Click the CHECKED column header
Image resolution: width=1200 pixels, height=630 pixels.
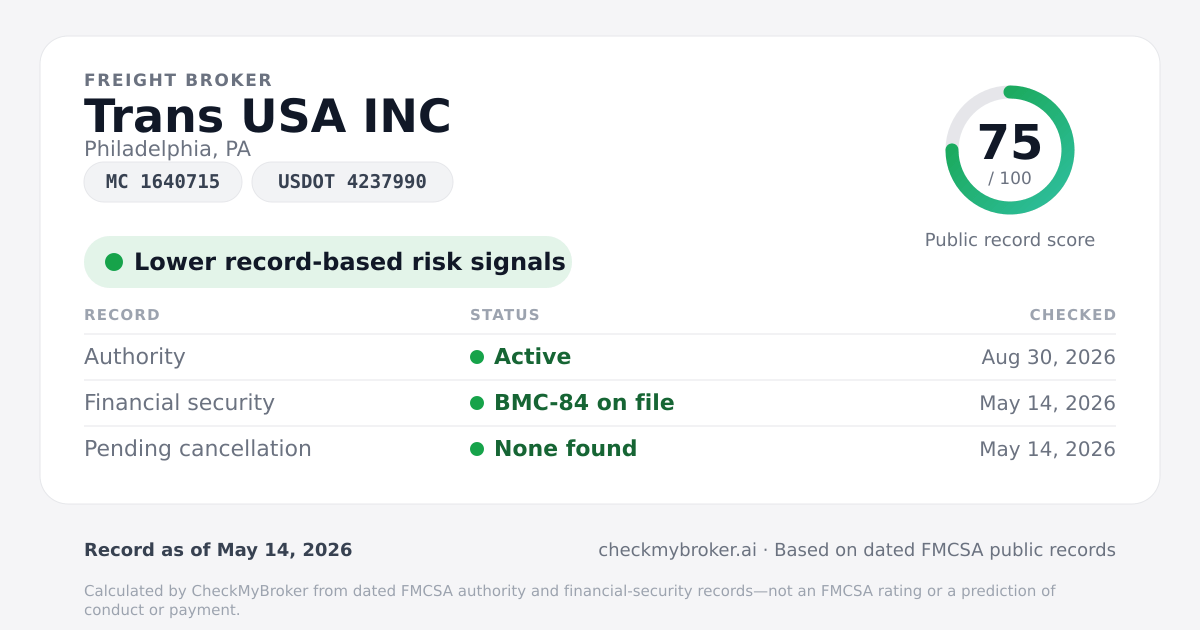click(x=1073, y=315)
